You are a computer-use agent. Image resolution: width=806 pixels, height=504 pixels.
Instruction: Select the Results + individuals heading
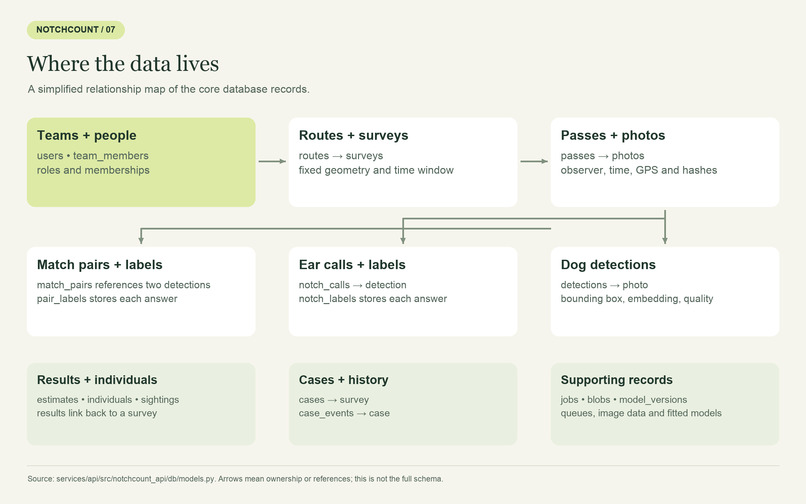(x=97, y=380)
